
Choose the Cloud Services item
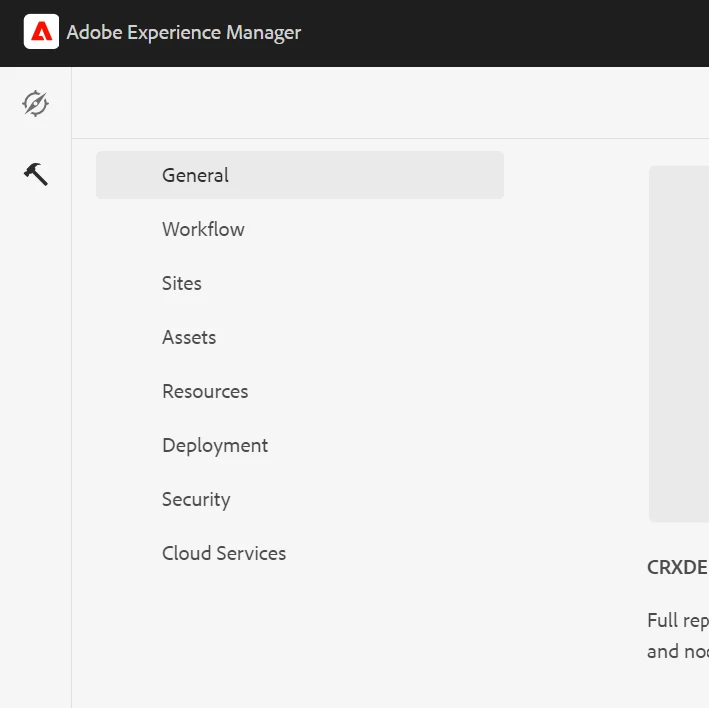pyautogui.click(x=224, y=553)
